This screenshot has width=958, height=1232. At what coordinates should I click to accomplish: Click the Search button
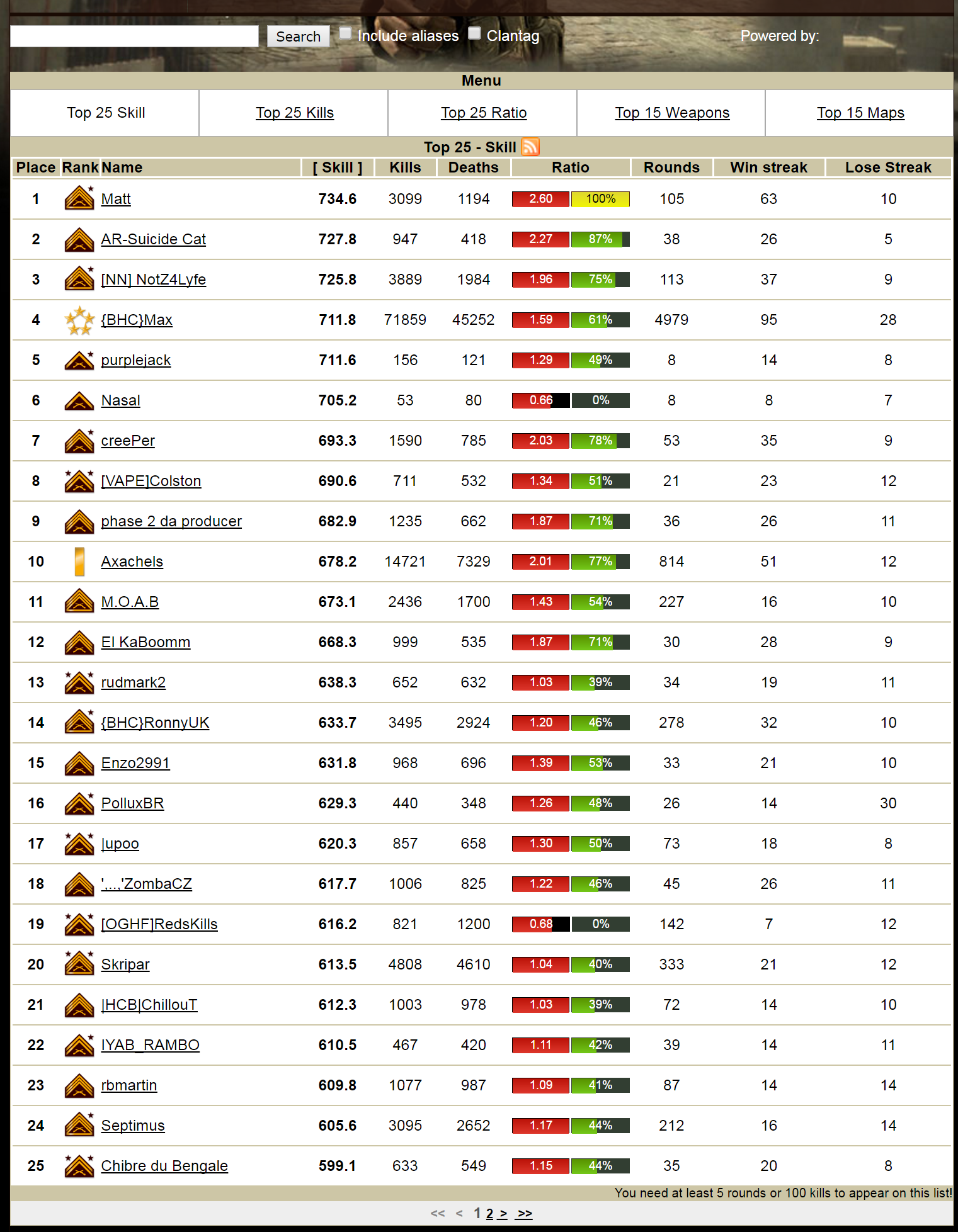point(298,37)
